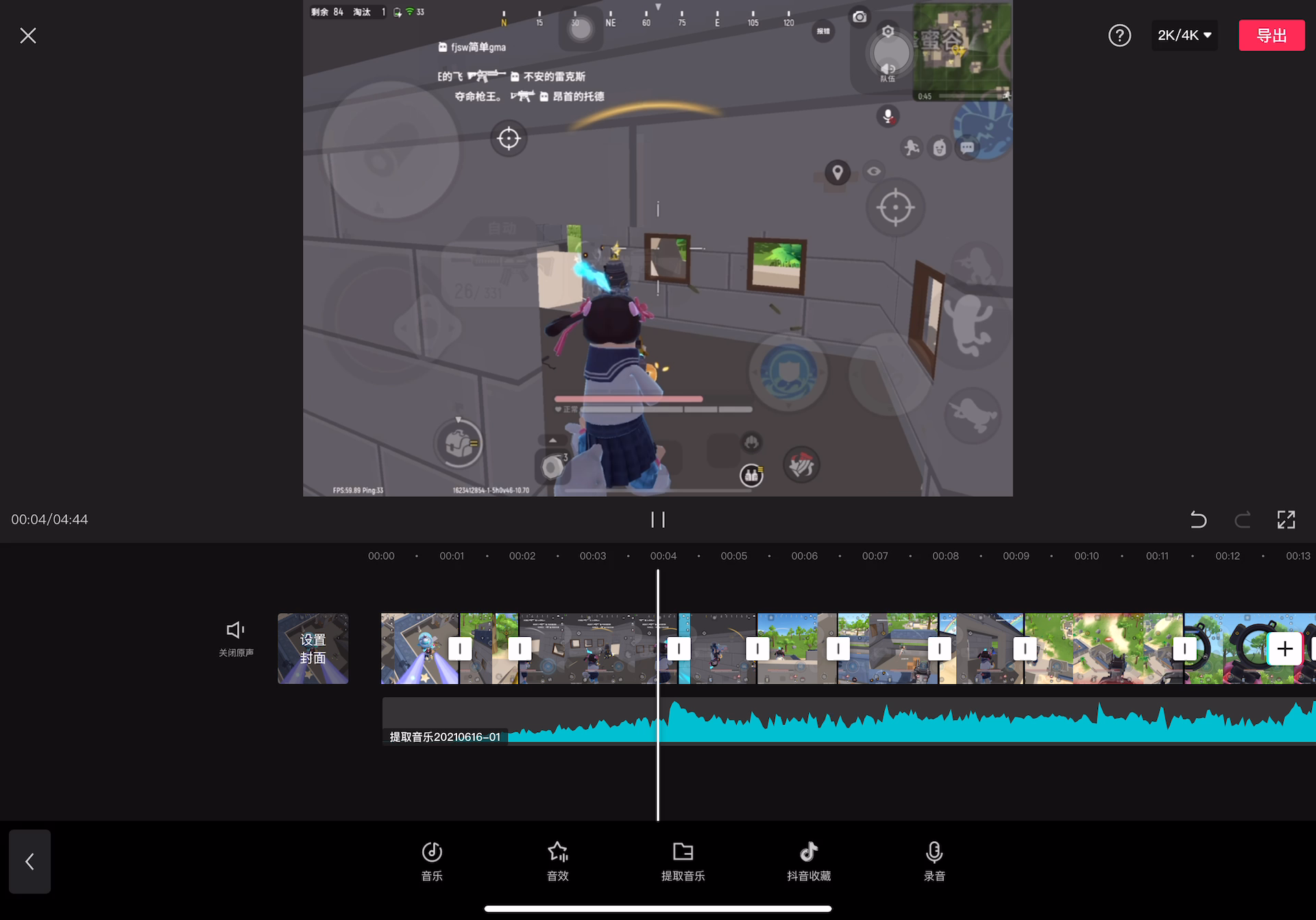Screen dimensions: 1316x920
Task: Click the redo arrow icon
Action: pos(1242,520)
